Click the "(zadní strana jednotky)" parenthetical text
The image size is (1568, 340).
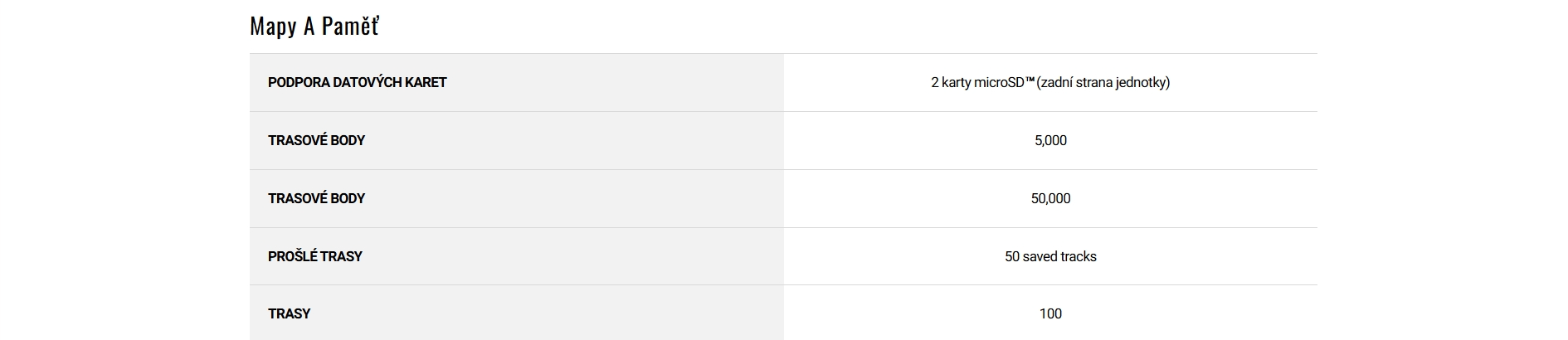pyautogui.click(x=1103, y=83)
